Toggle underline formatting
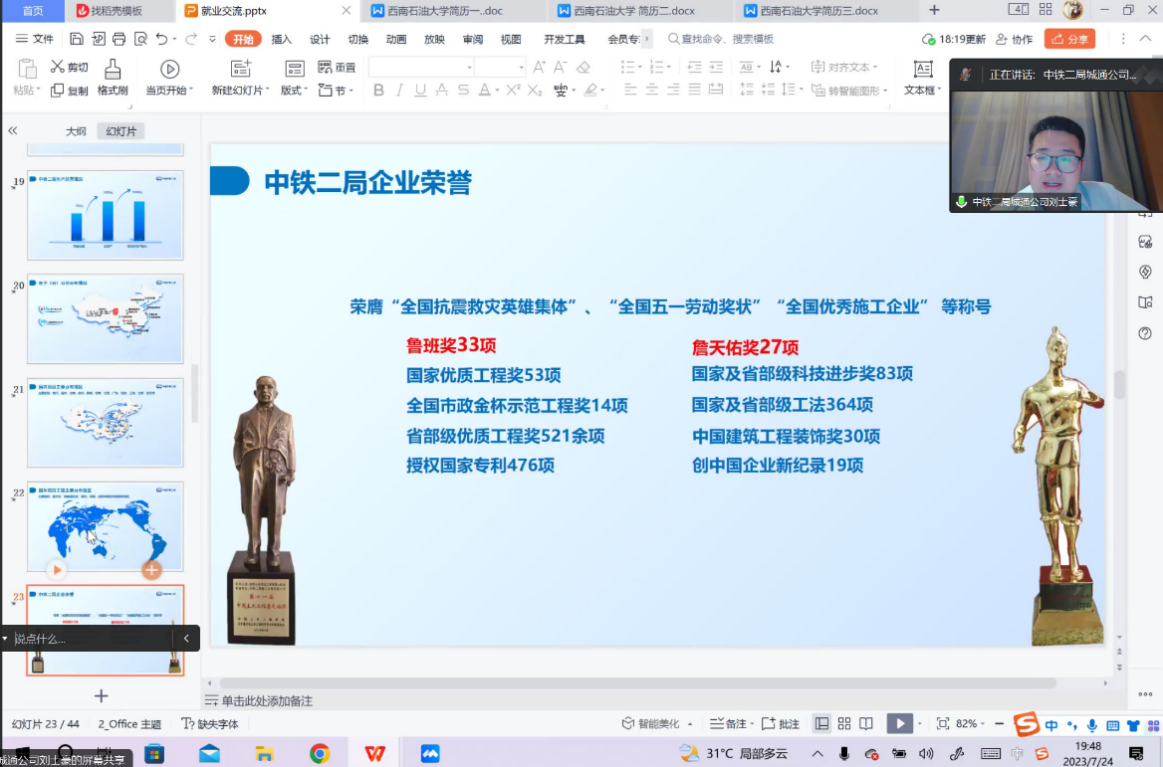Viewport: 1163px width, 767px height. 421,90
